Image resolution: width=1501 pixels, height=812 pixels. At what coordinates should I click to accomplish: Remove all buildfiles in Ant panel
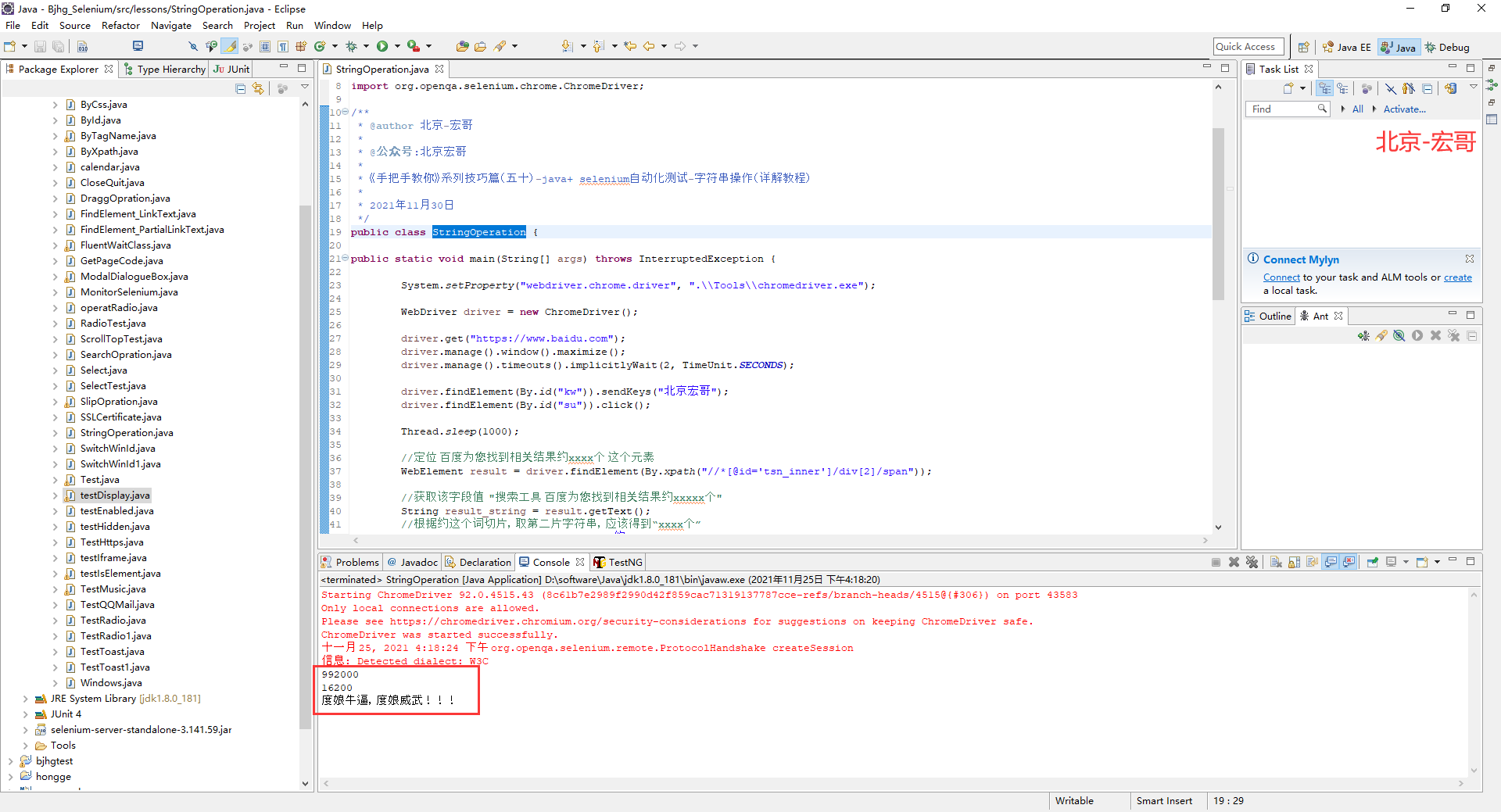tap(1453, 336)
